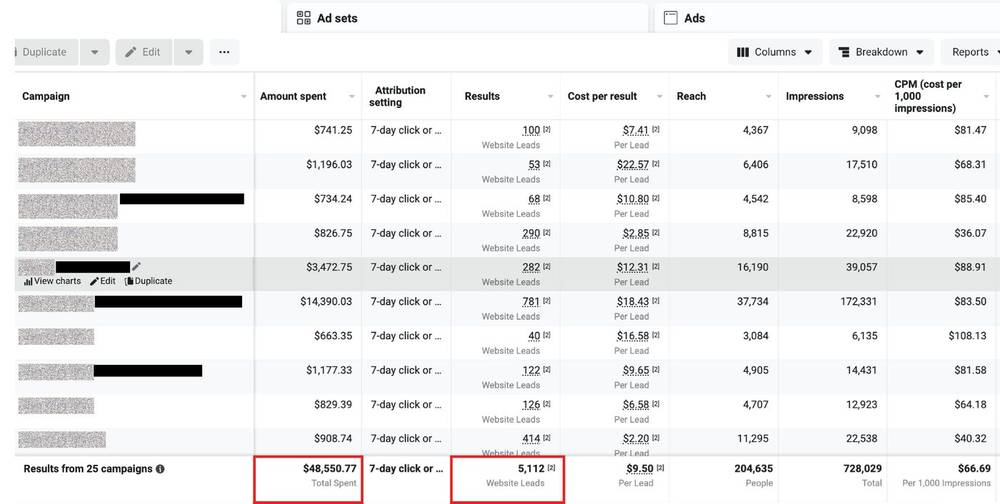1000x504 pixels.
Task: Click Duplicate link under hovered campaign
Action: click(x=149, y=281)
